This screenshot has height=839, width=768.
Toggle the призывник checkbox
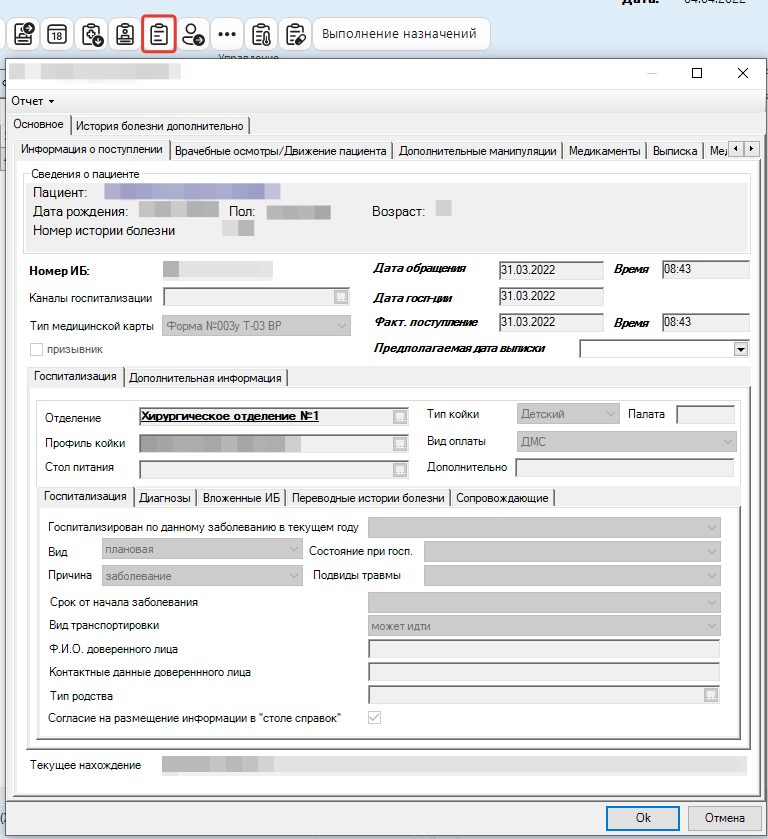coord(36,349)
